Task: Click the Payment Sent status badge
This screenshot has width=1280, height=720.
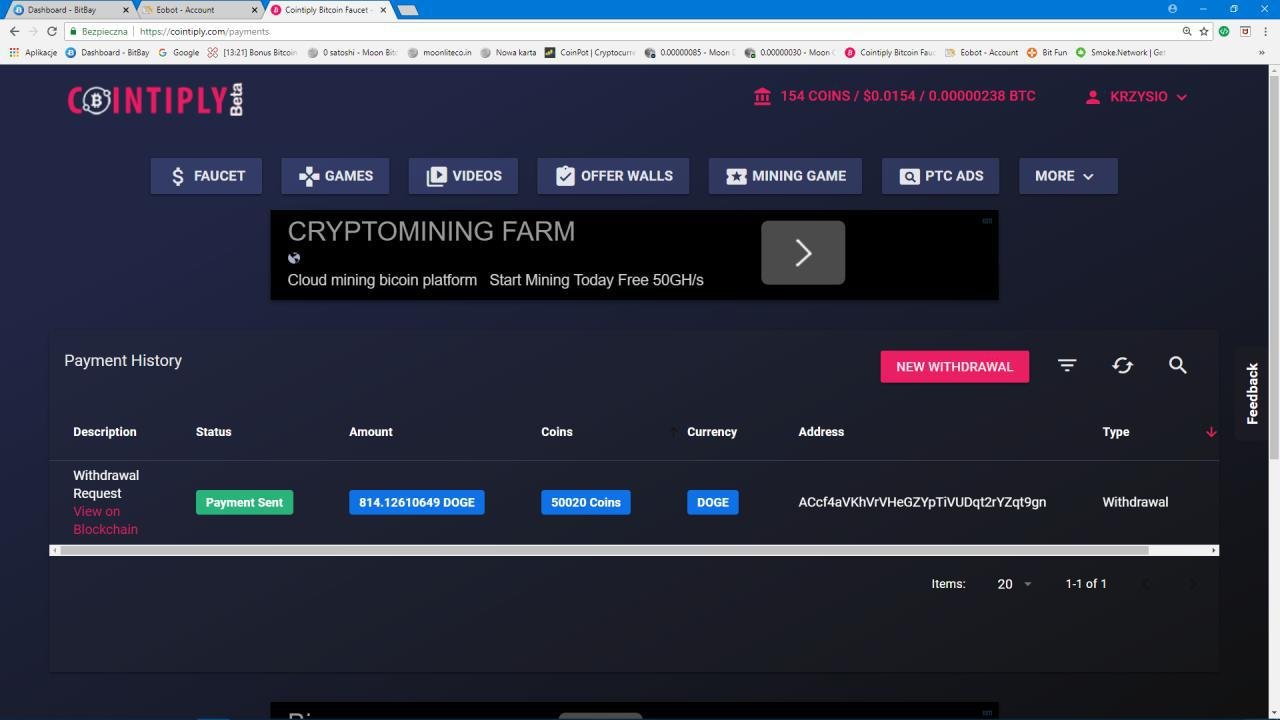Action: tap(244, 502)
